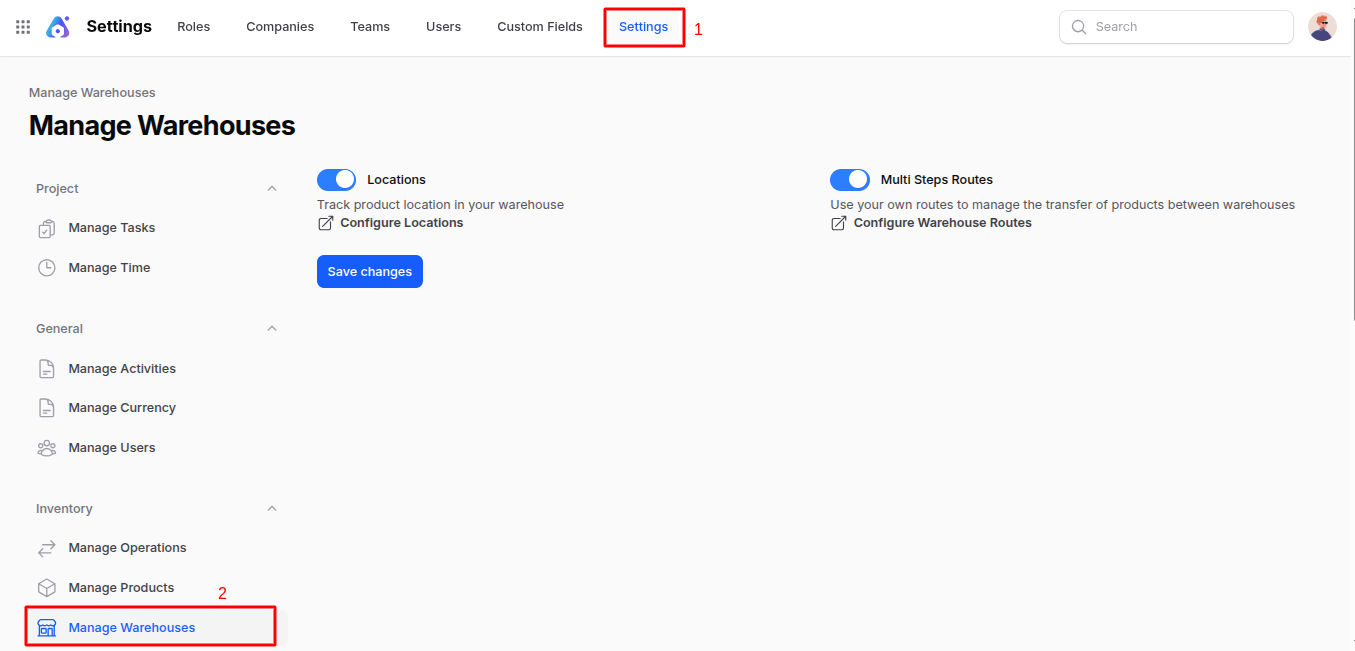Screen dimensions: 1355x651
Task: Click the Manage Currency document icon
Action: click(47, 408)
